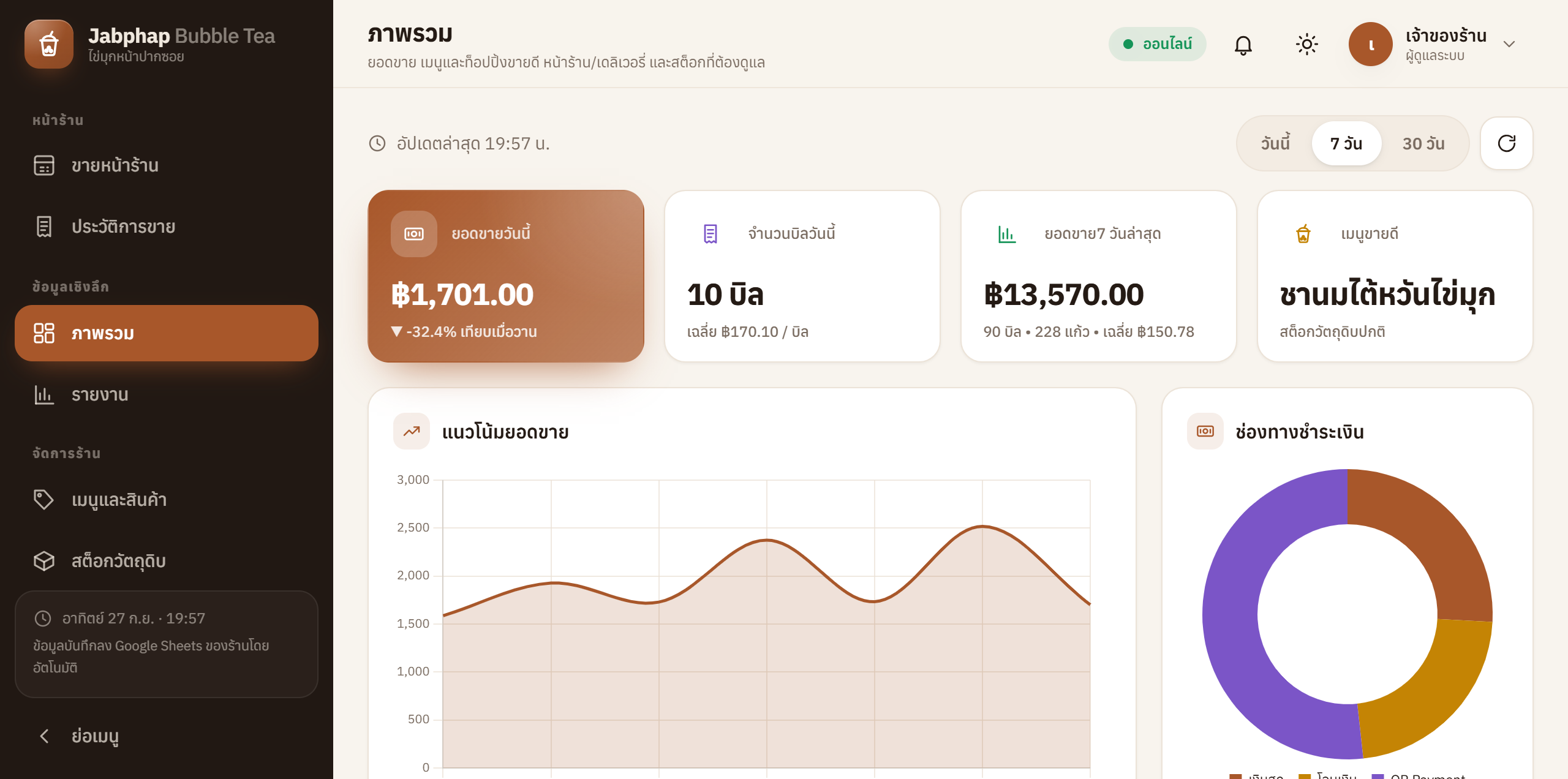The image size is (1568, 779).
Task: Click payment icon beside ช่องทางชำระเงิน
Action: click(x=1205, y=431)
